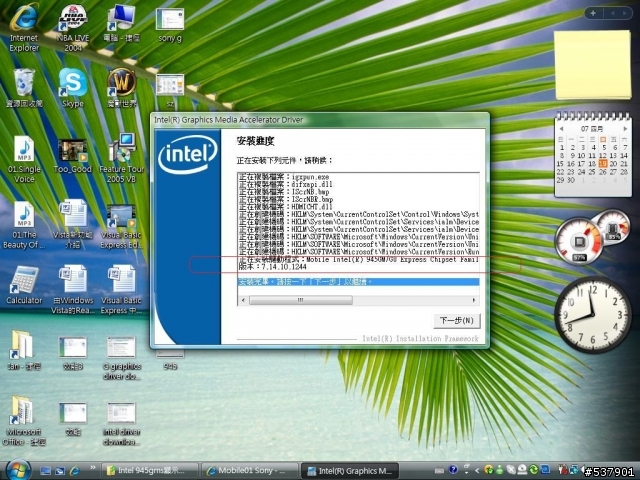Select the Skype desktop shortcut
This screenshot has width=640, height=480.
pyautogui.click(x=73, y=88)
